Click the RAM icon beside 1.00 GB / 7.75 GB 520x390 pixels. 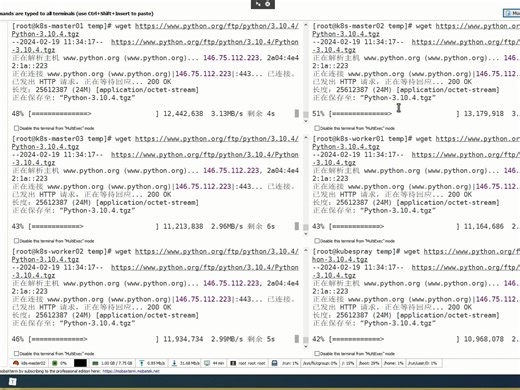point(95,363)
